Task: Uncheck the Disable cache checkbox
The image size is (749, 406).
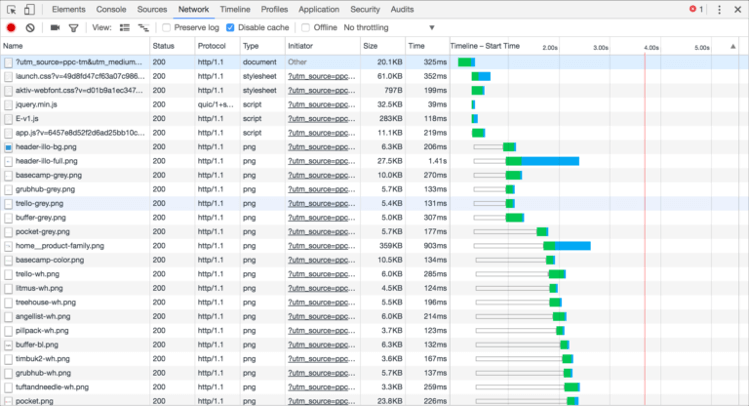Action: 231,28
